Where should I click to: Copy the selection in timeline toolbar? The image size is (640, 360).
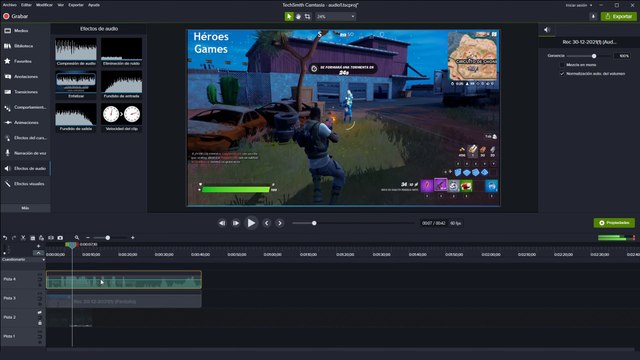(x=33, y=238)
